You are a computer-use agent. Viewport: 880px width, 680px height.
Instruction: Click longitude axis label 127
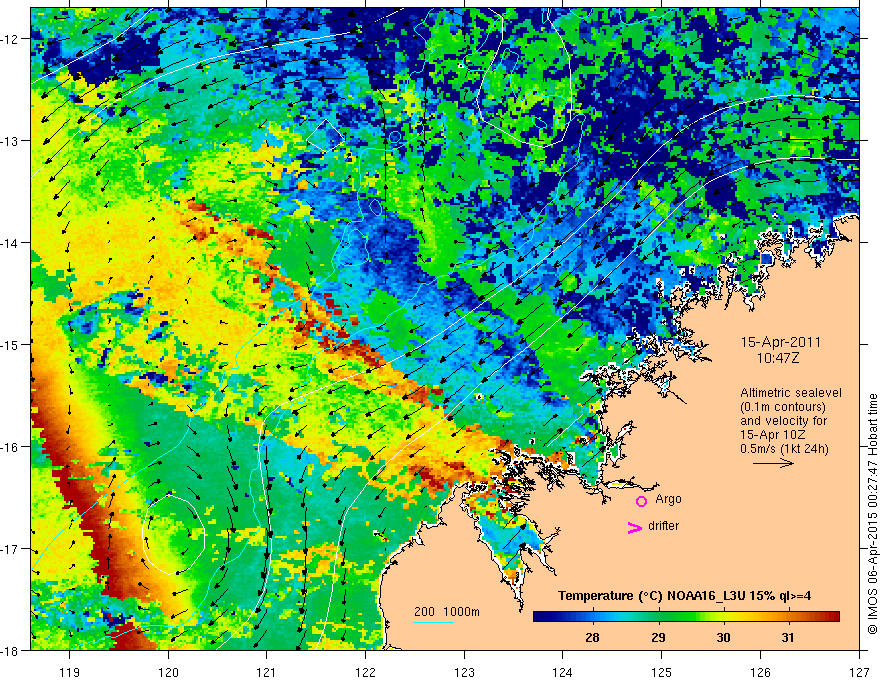(x=859, y=673)
